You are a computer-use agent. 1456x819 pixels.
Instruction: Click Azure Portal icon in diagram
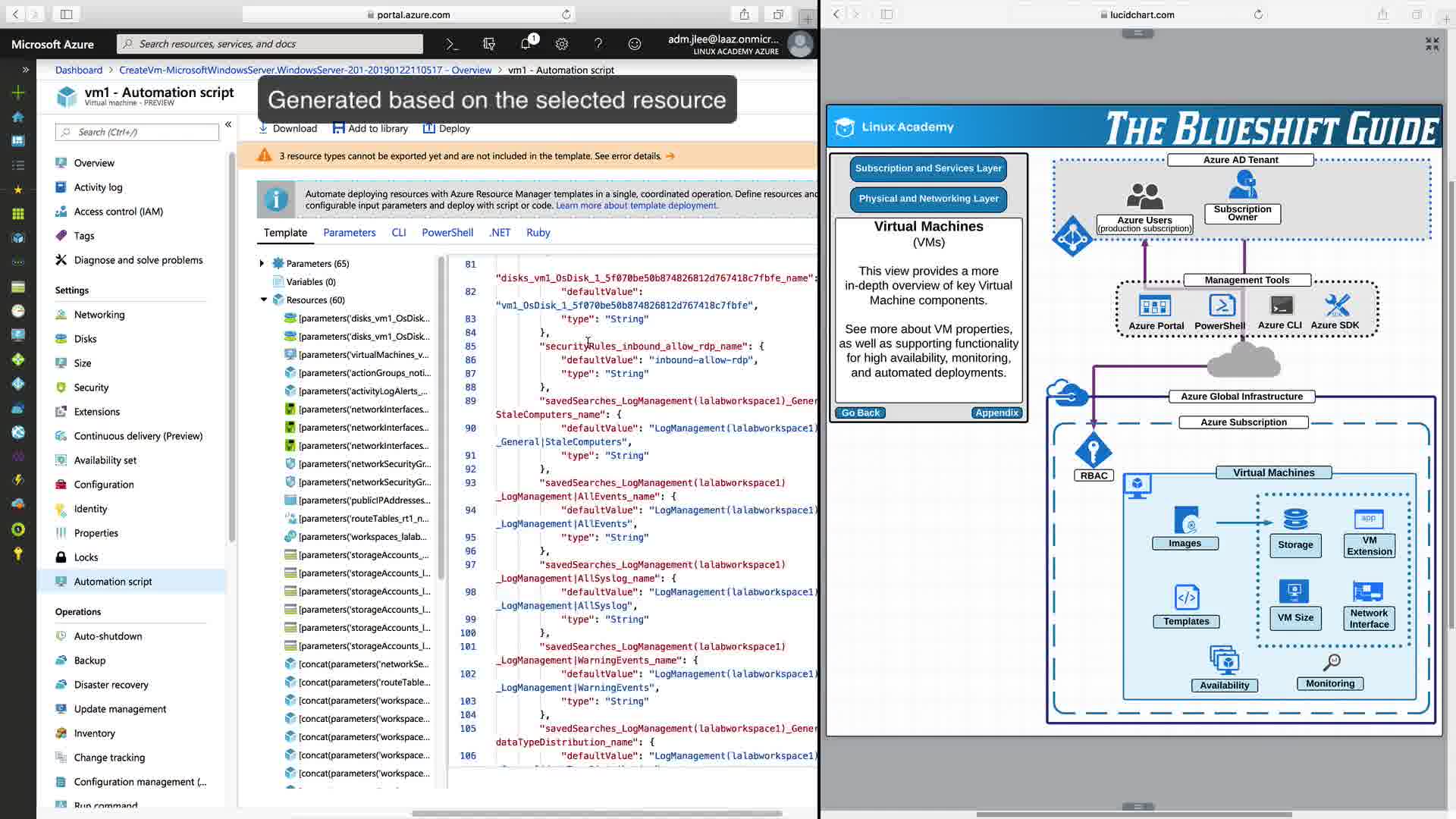1155,306
